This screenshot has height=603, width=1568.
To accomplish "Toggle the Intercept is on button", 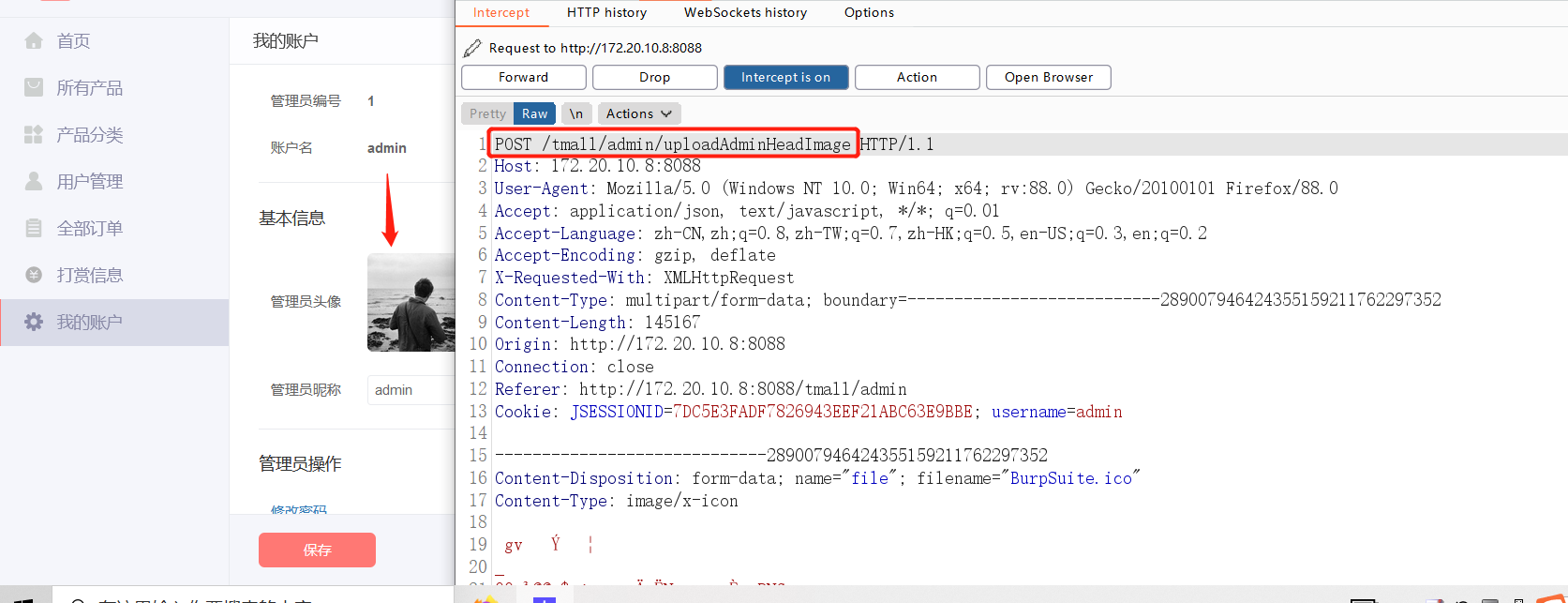I will 785,77.
